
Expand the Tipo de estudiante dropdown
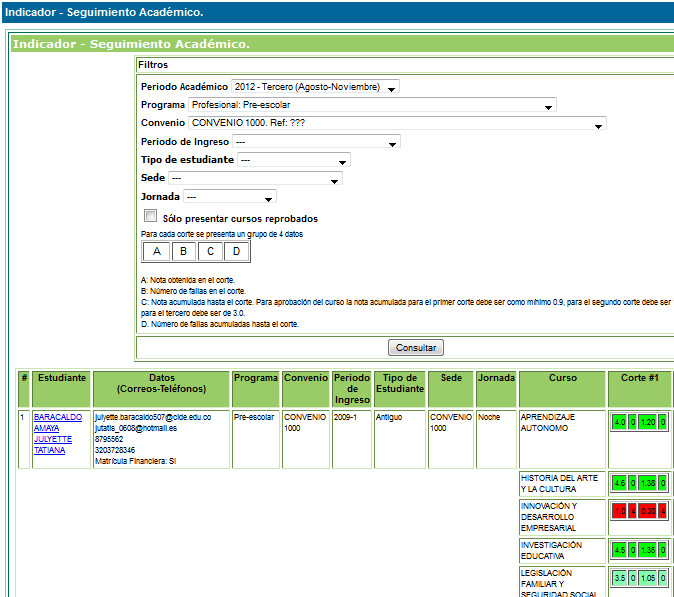click(294, 160)
